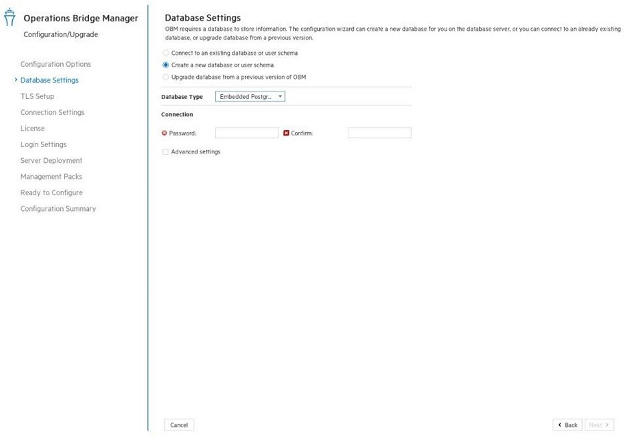Click the Back button
This screenshot has width=624, height=437.
point(567,425)
